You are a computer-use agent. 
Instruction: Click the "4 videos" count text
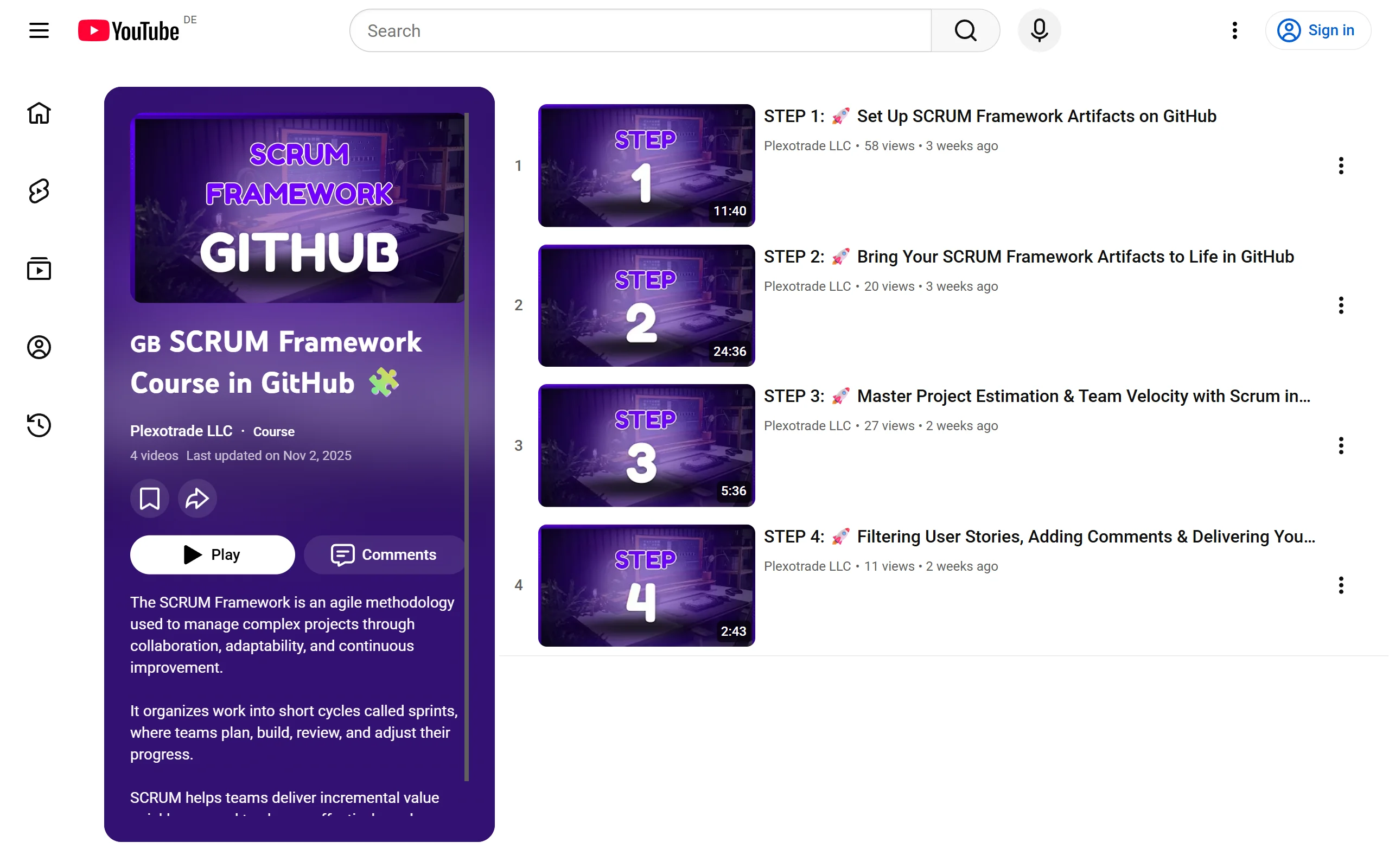[155, 456]
